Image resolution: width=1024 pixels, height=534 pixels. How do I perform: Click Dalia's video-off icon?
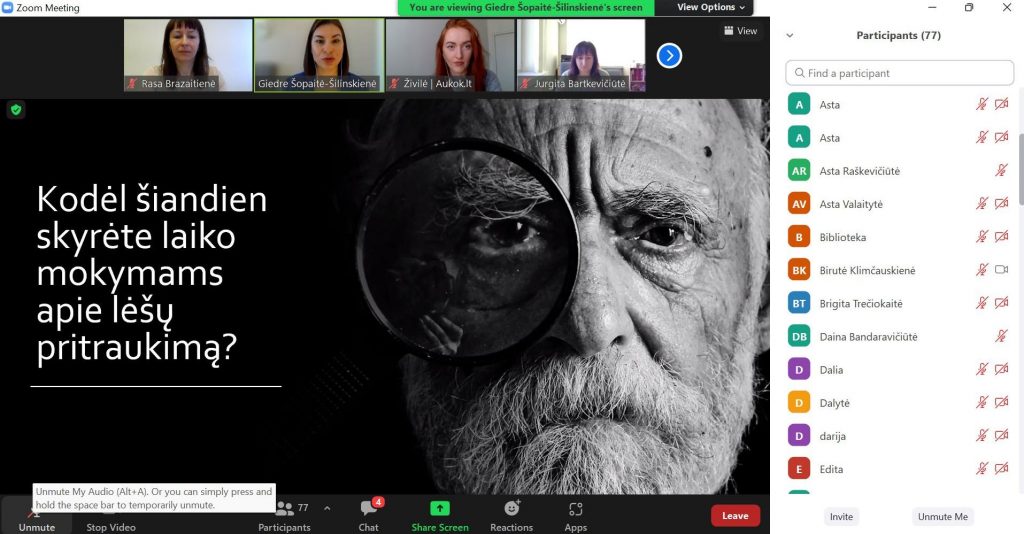[x=1001, y=369]
